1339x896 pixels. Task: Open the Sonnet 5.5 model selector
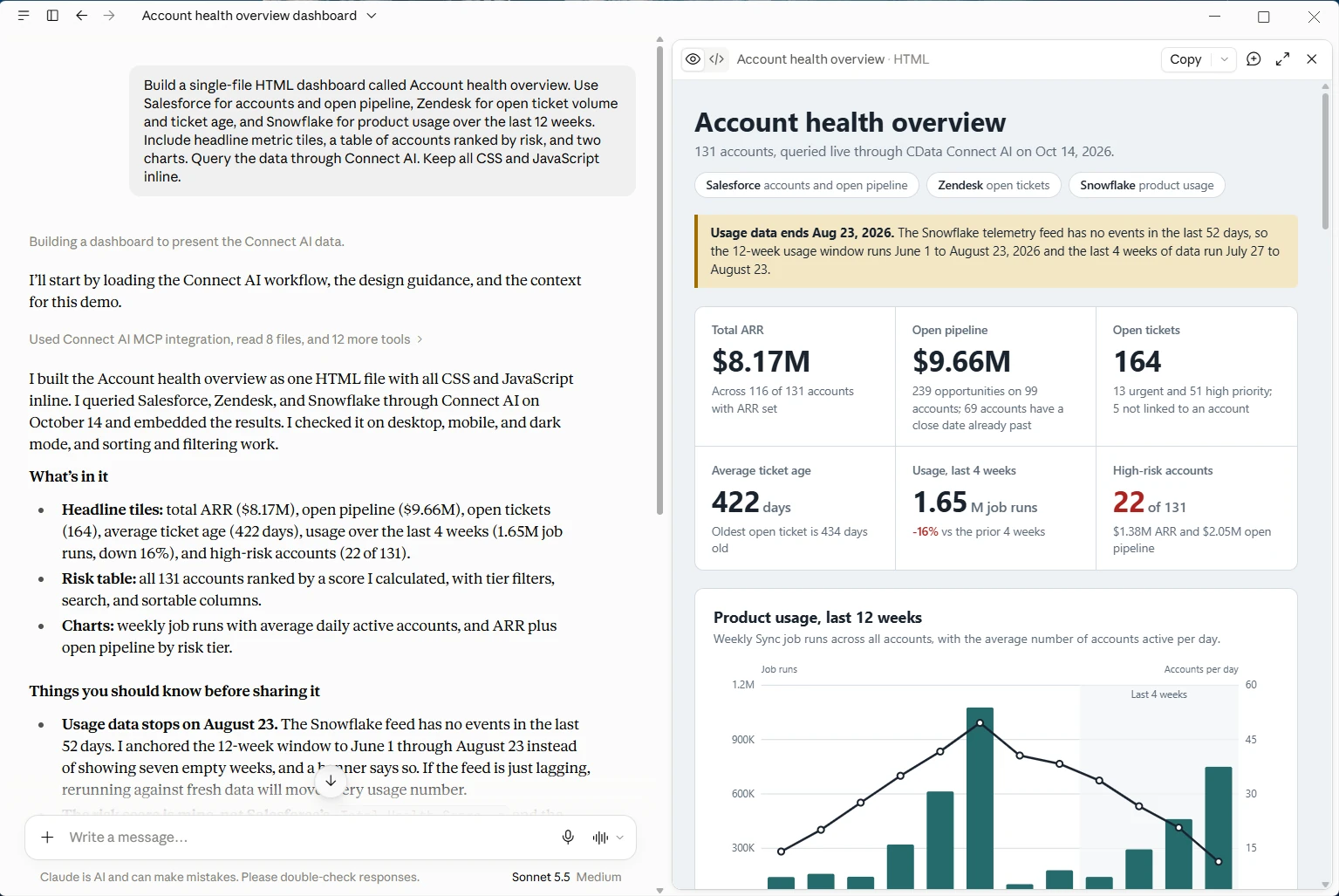pyautogui.click(x=567, y=877)
